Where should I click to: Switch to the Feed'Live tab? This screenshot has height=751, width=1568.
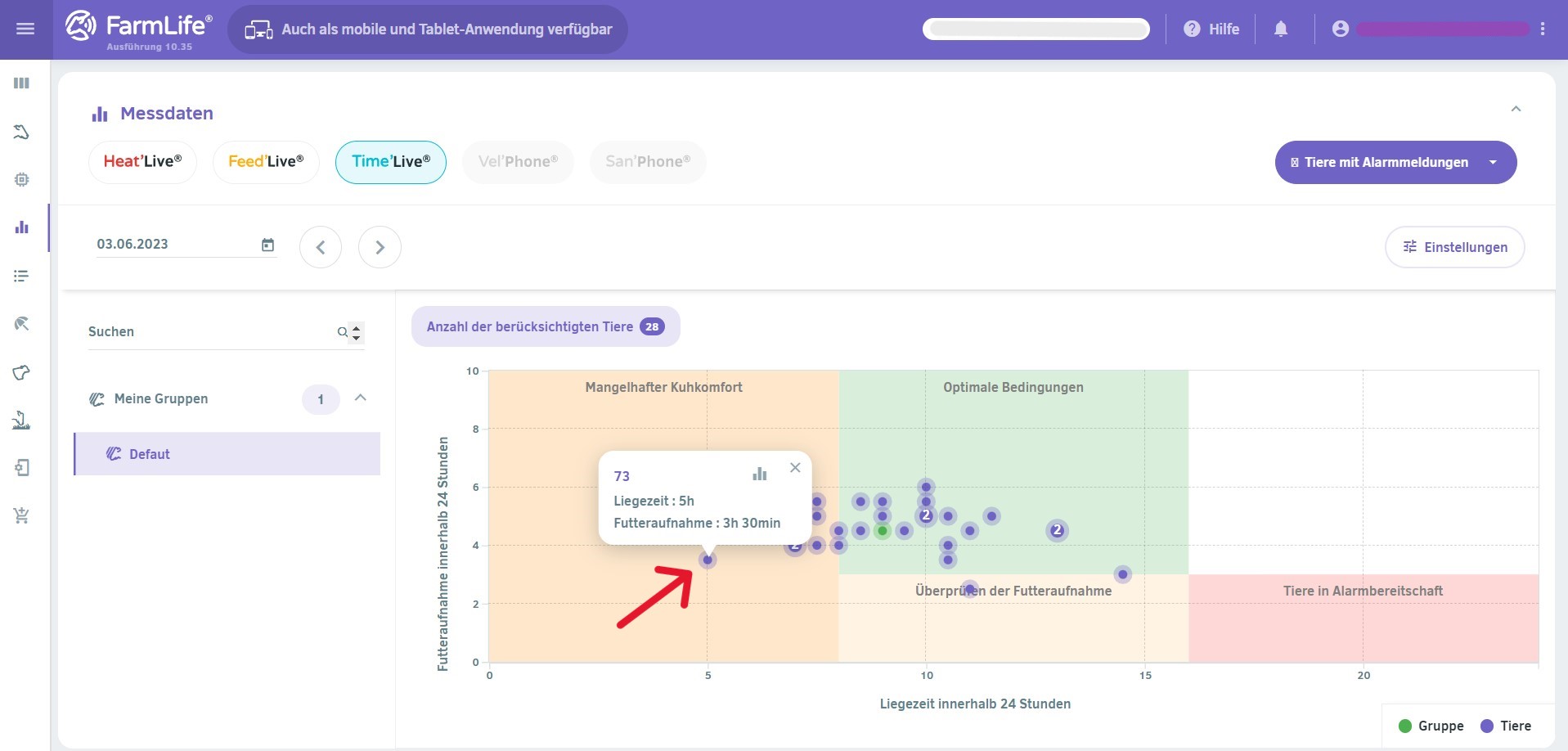[x=266, y=162]
